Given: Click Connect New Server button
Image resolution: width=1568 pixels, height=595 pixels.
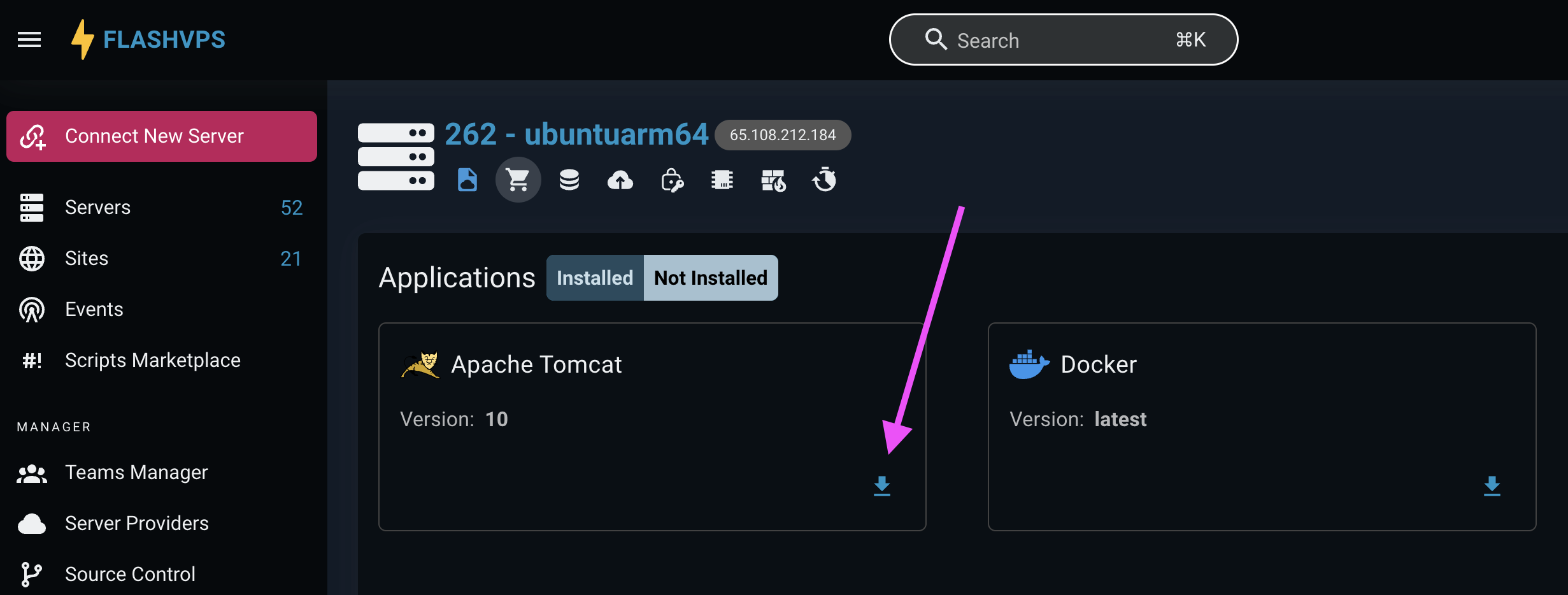Looking at the screenshot, I should (x=162, y=136).
